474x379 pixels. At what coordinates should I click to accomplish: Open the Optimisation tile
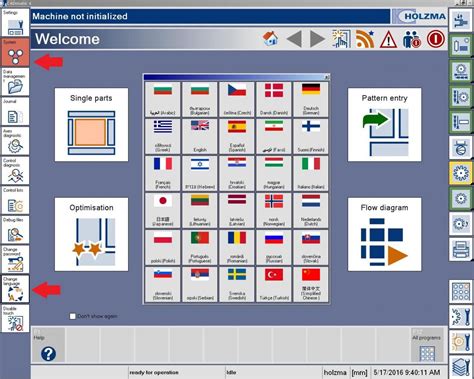coord(91,234)
